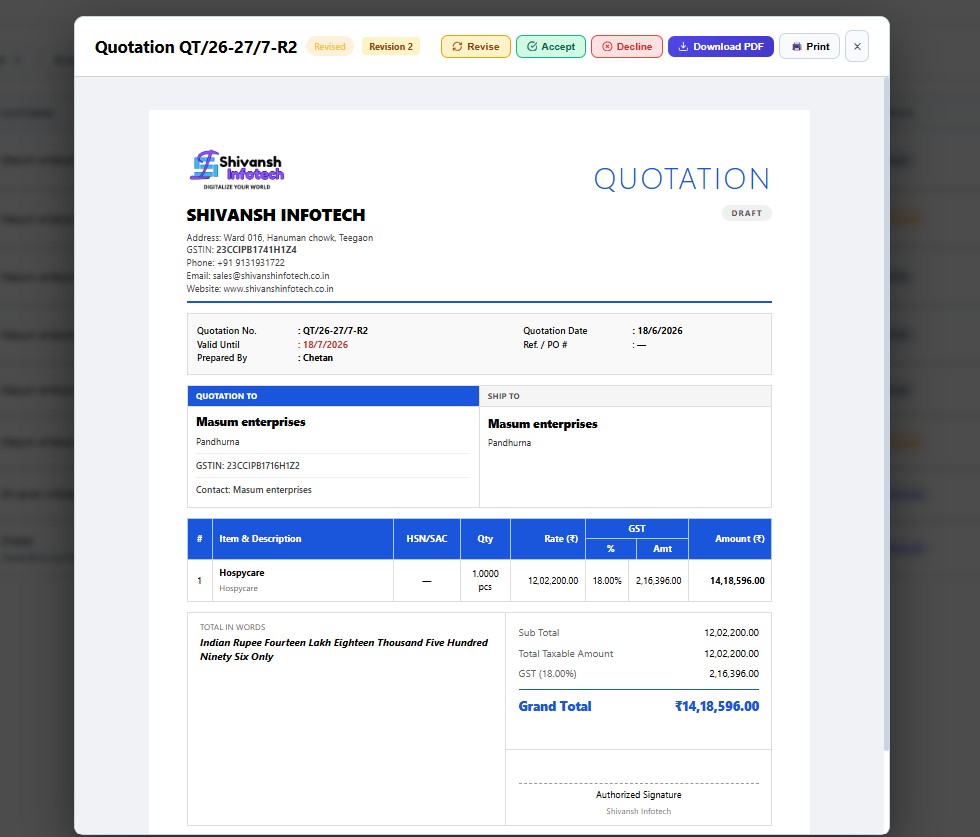The image size is (980, 837).
Task: Click the Total Taxable Amount label
Action: click(566, 653)
